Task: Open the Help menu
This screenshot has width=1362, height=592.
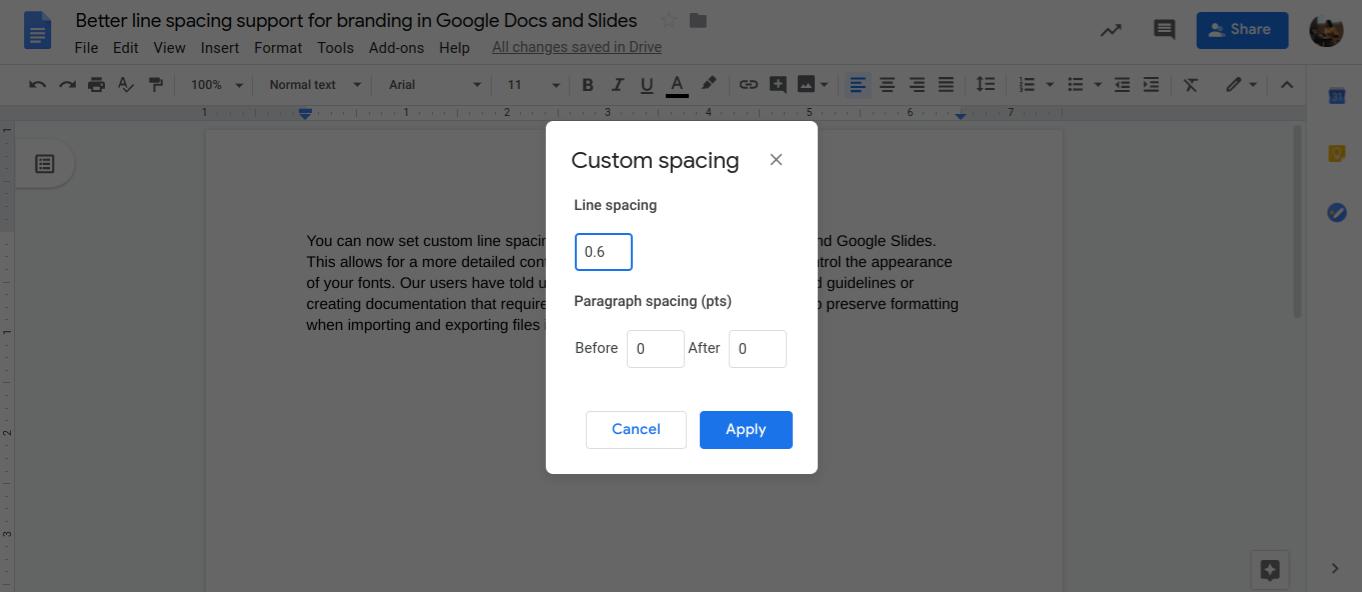Action: pyautogui.click(x=454, y=47)
